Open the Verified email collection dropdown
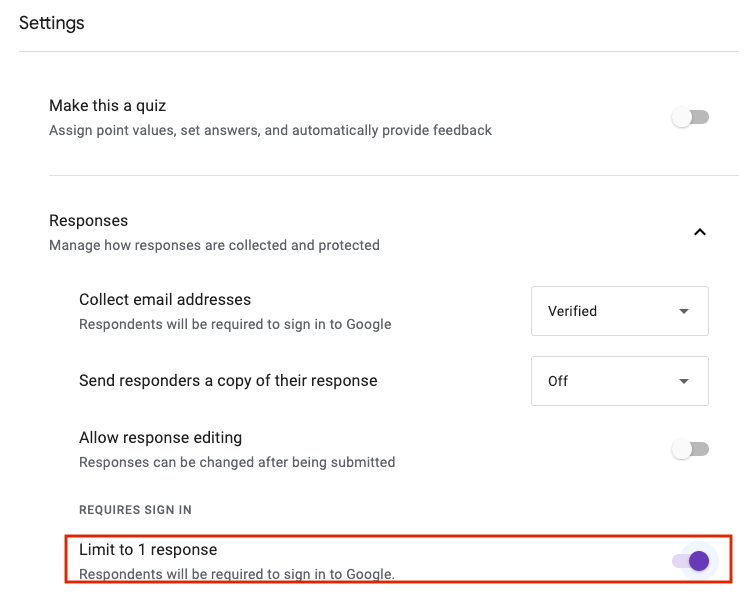This screenshot has width=752, height=612. click(x=619, y=311)
